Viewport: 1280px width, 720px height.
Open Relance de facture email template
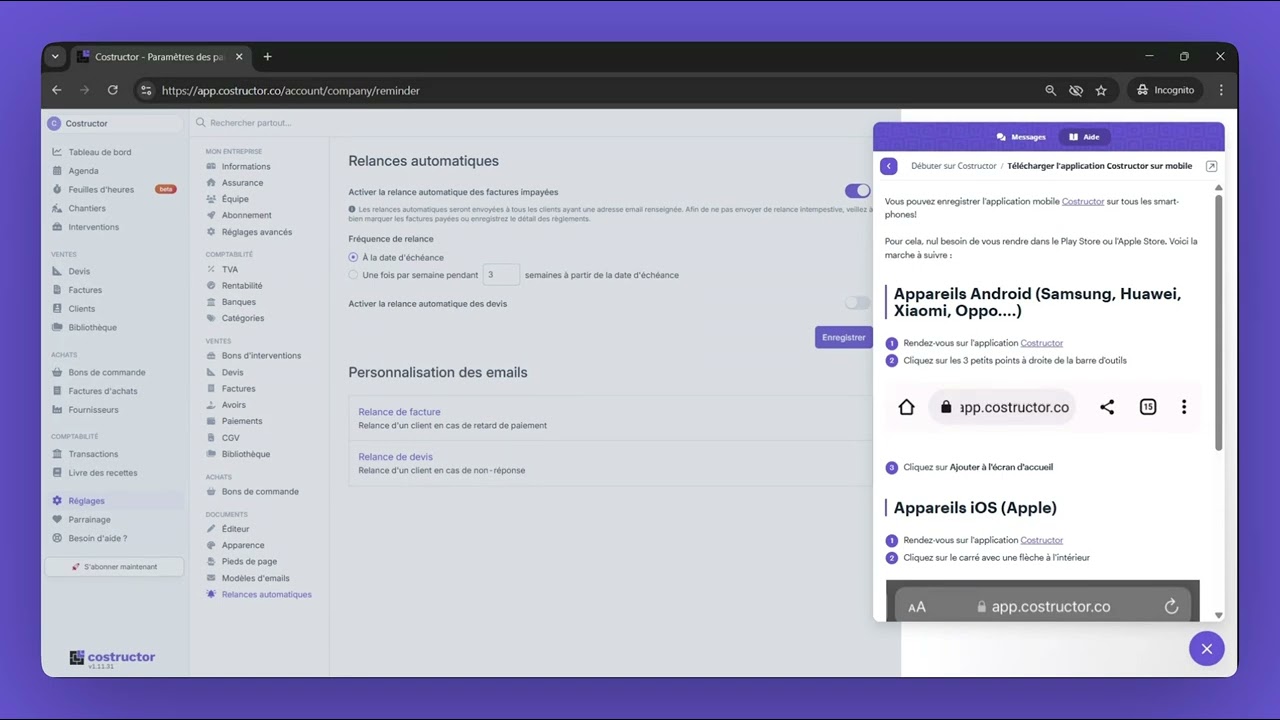click(x=399, y=412)
